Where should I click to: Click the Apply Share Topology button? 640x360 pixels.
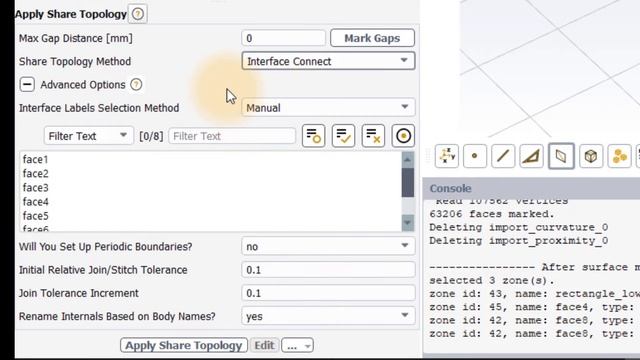click(184, 345)
